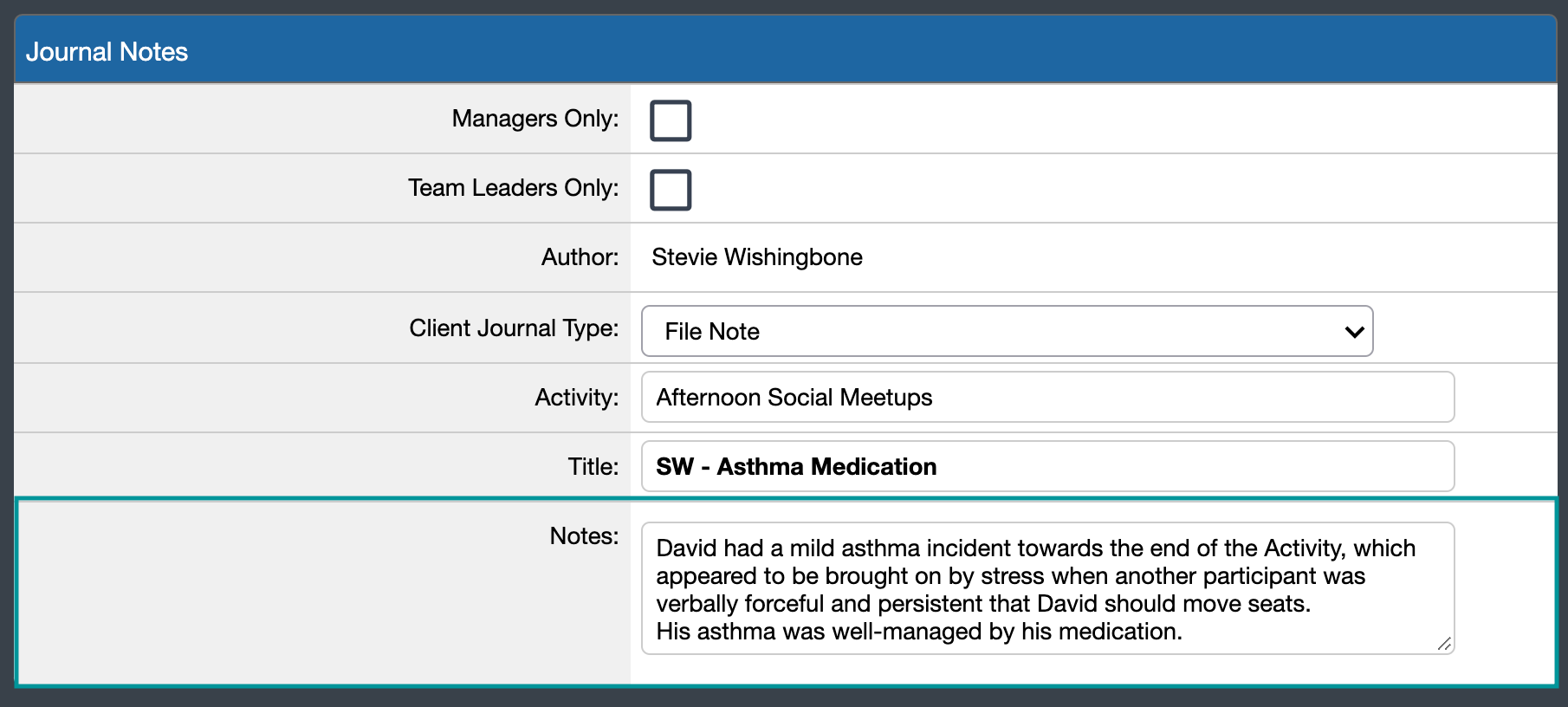
Task: Click the Notes field label
Action: pyautogui.click(x=583, y=536)
